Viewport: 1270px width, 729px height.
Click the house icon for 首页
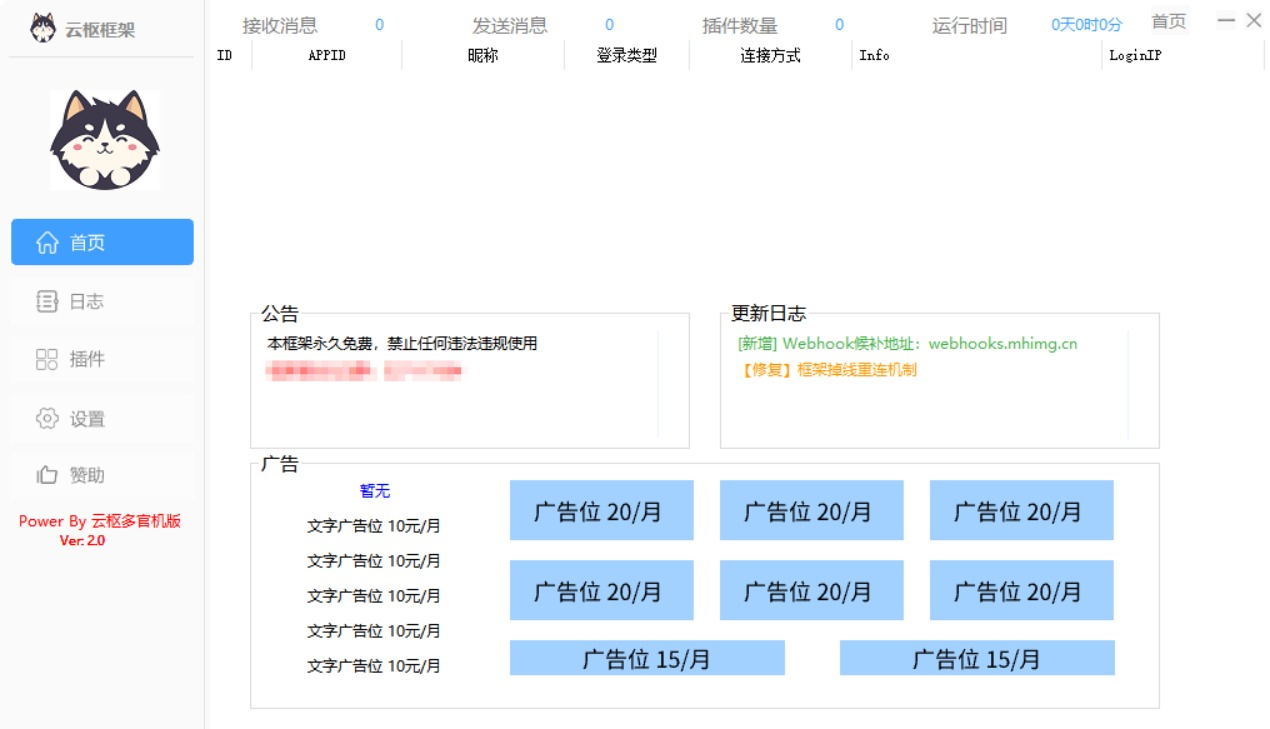tap(47, 243)
